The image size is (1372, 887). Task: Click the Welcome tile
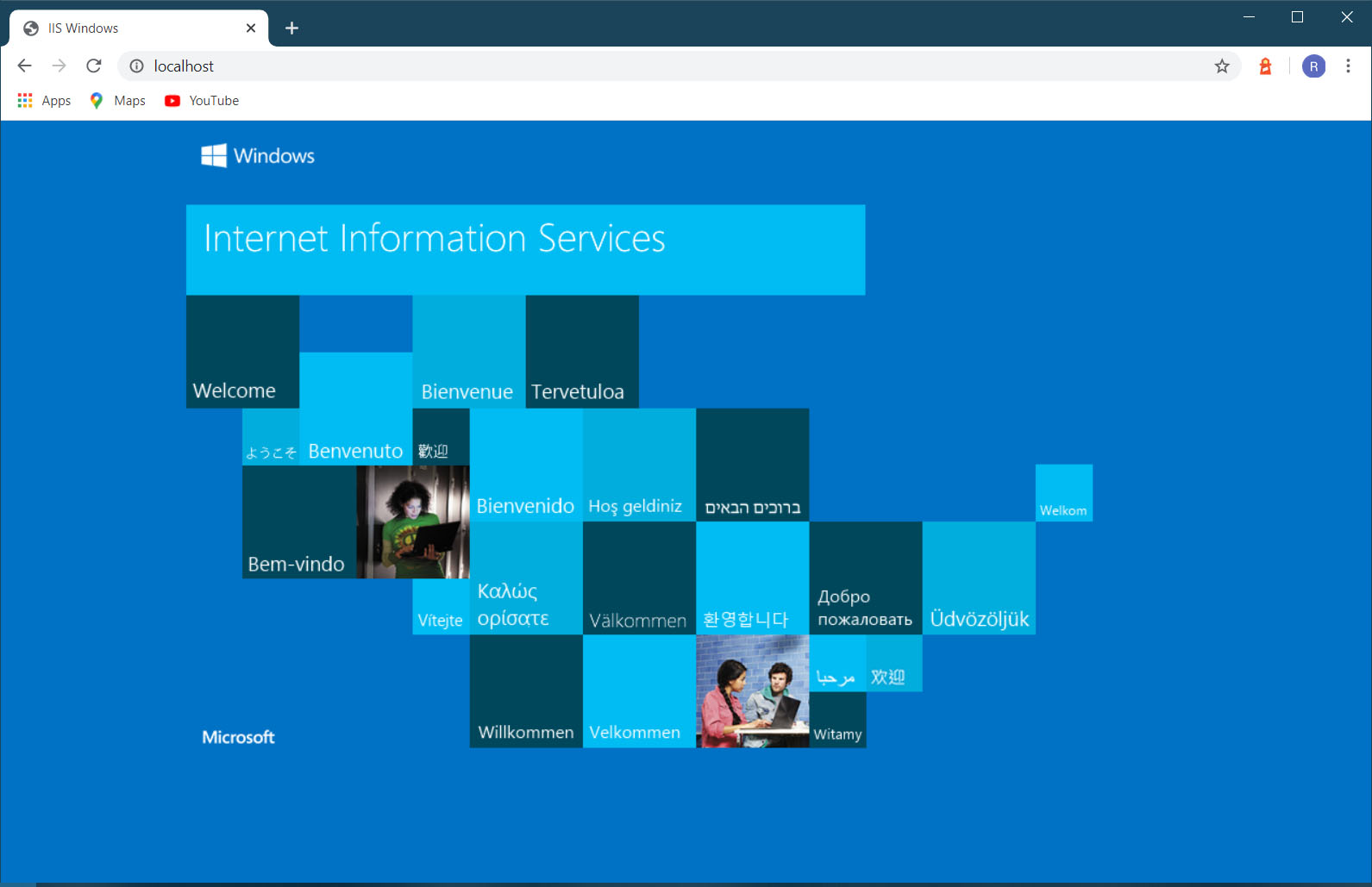242,352
